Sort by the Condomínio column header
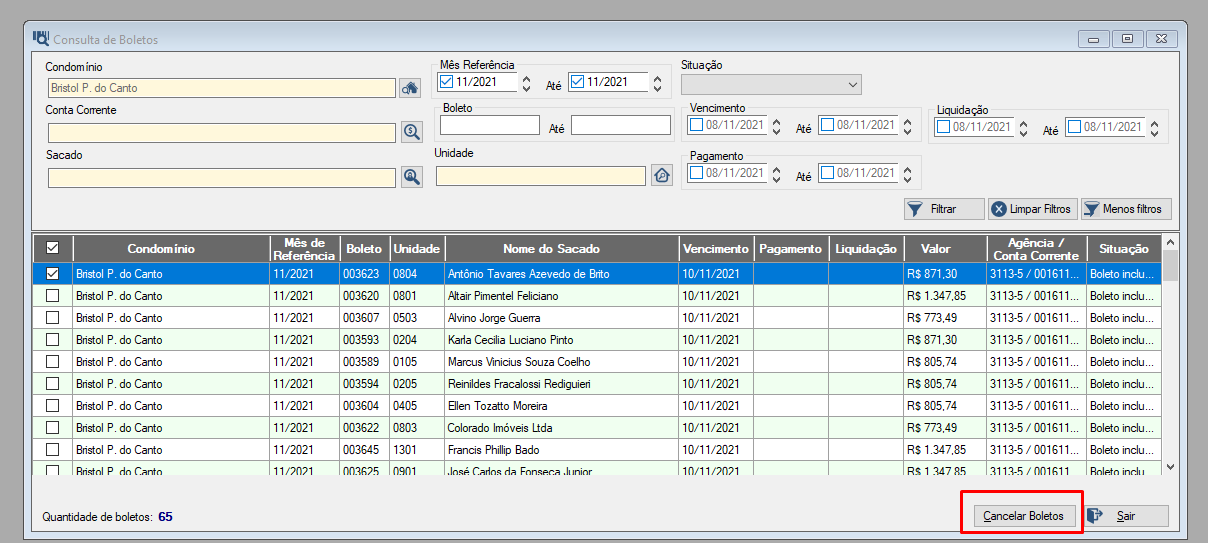1208x543 pixels. (171, 248)
